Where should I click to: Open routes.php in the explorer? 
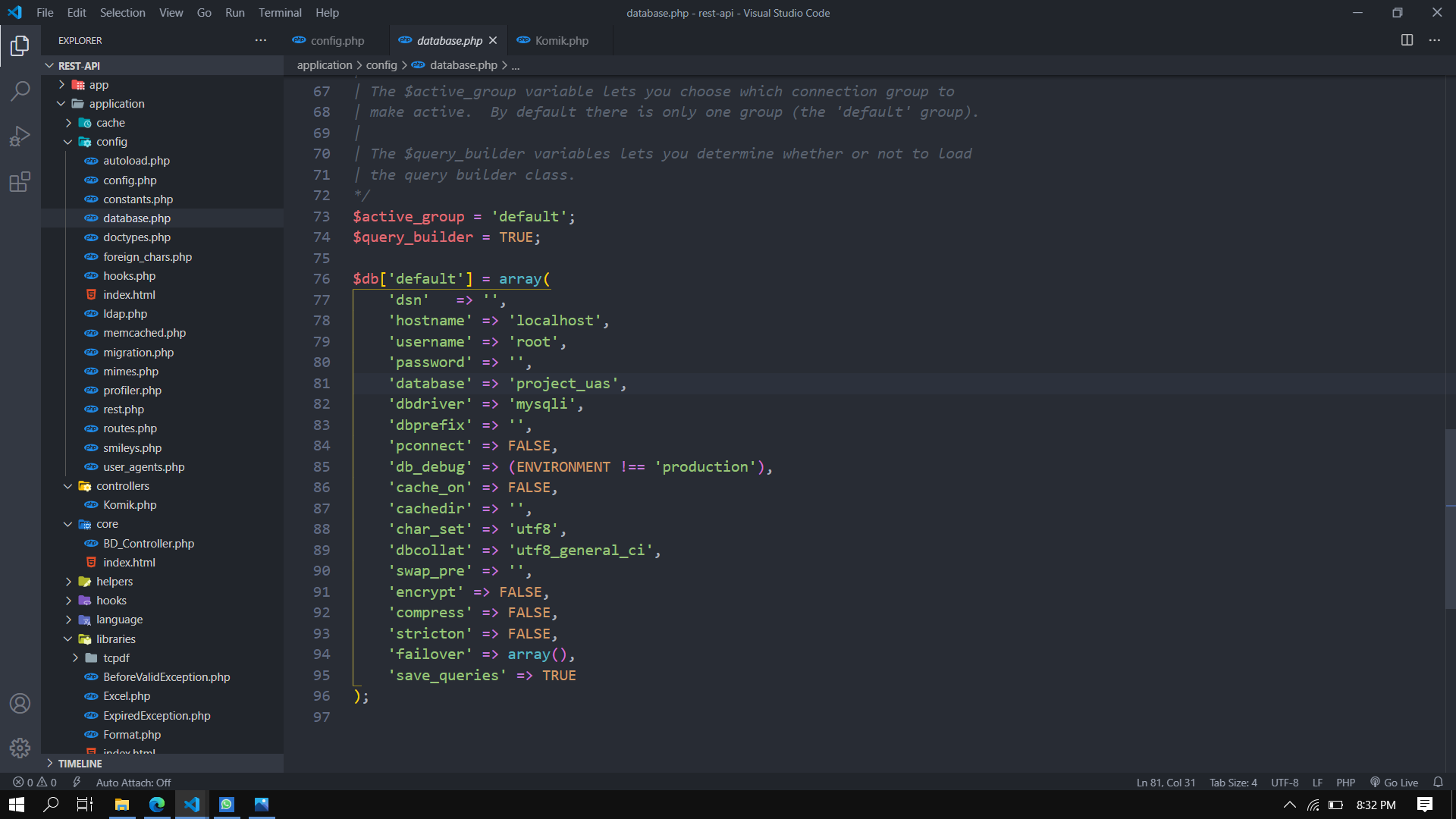[162, 428]
